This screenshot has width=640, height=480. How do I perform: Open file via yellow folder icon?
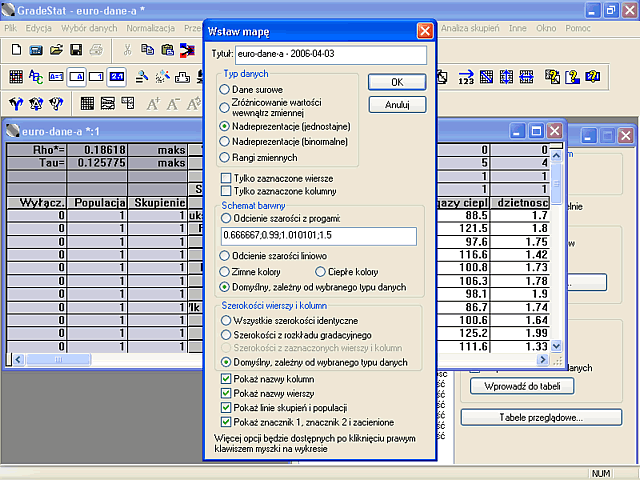pyautogui.click(x=56, y=50)
